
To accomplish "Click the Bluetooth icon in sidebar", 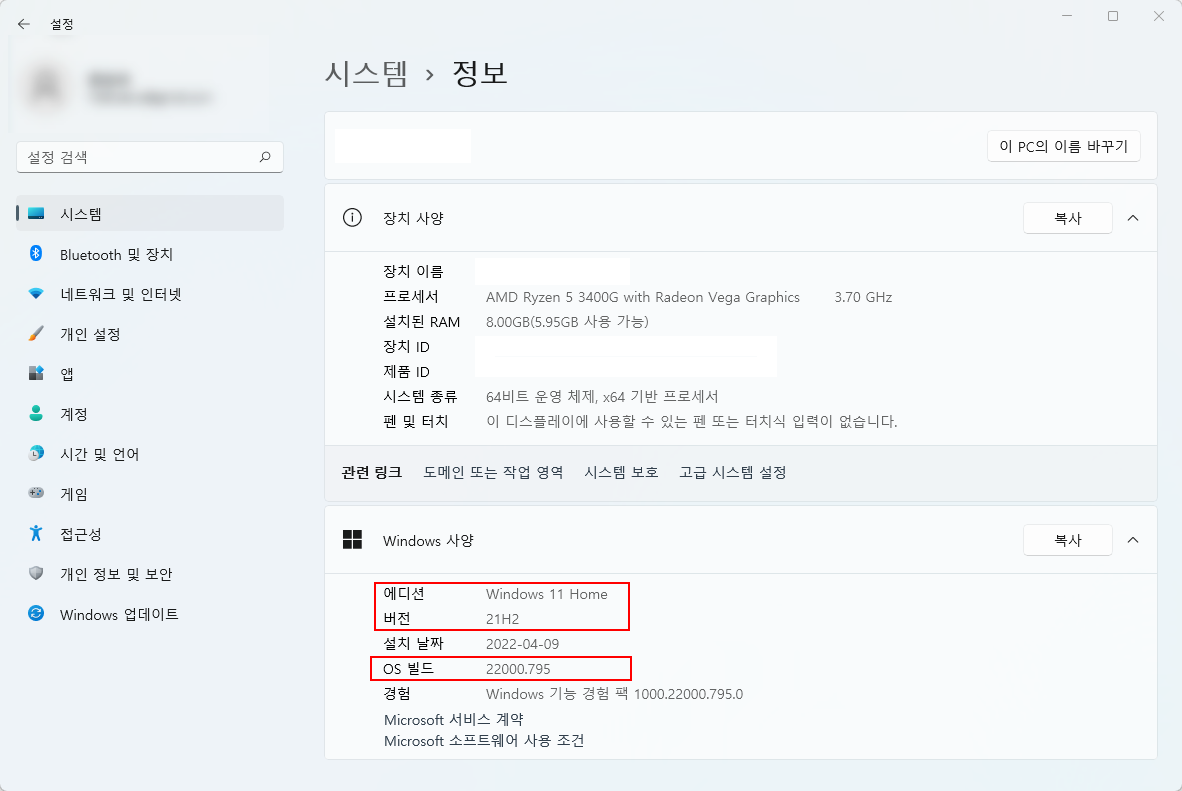I will click(x=36, y=253).
